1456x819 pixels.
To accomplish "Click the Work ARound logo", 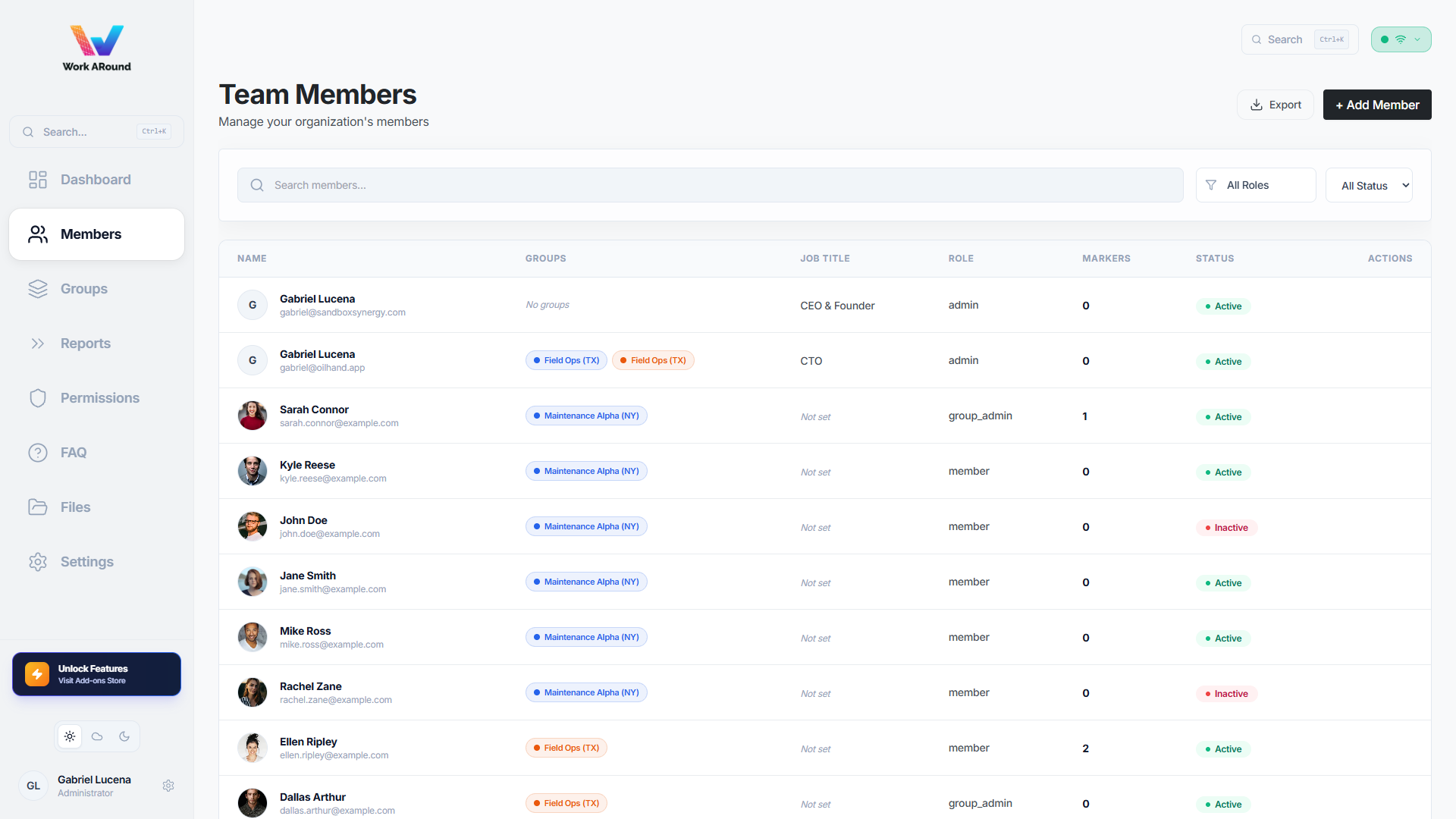I will click(97, 49).
